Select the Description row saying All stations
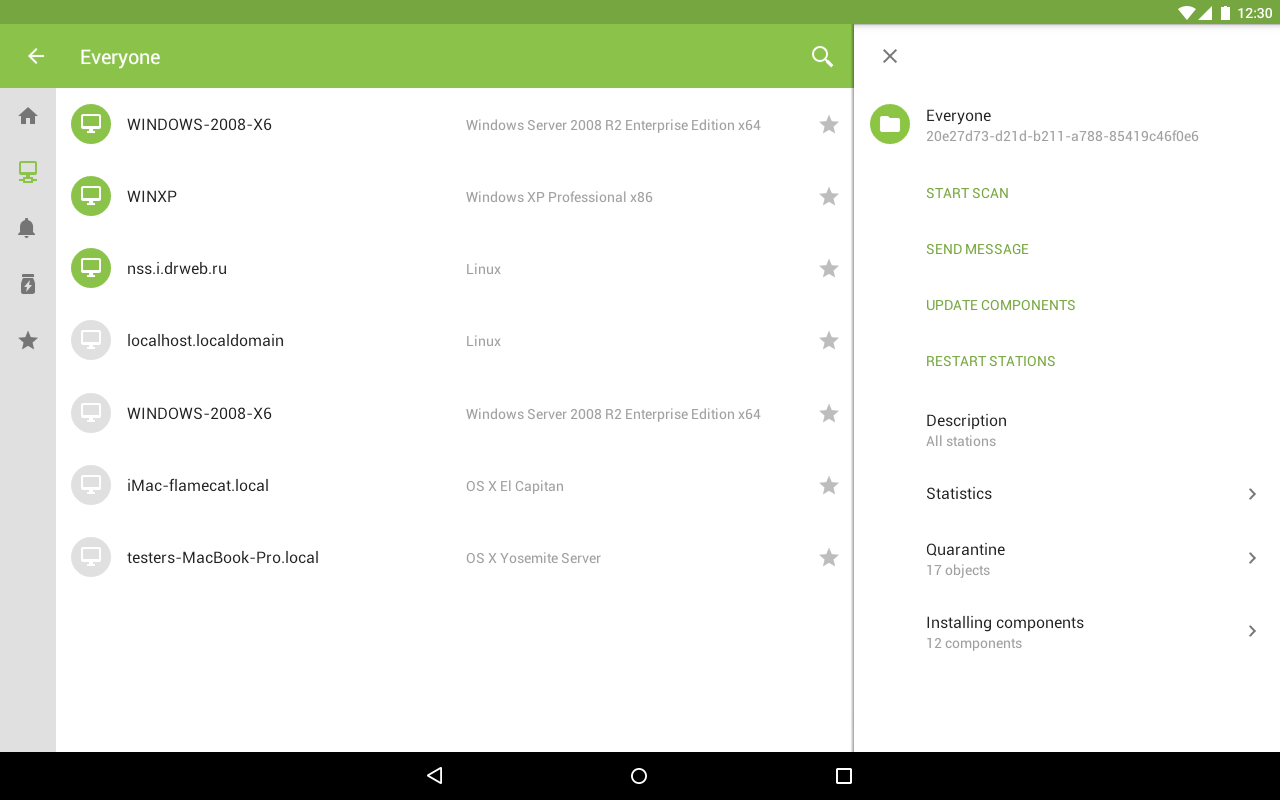Image resolution: width=1280 pixels, height=800 pixels. 1067,430
